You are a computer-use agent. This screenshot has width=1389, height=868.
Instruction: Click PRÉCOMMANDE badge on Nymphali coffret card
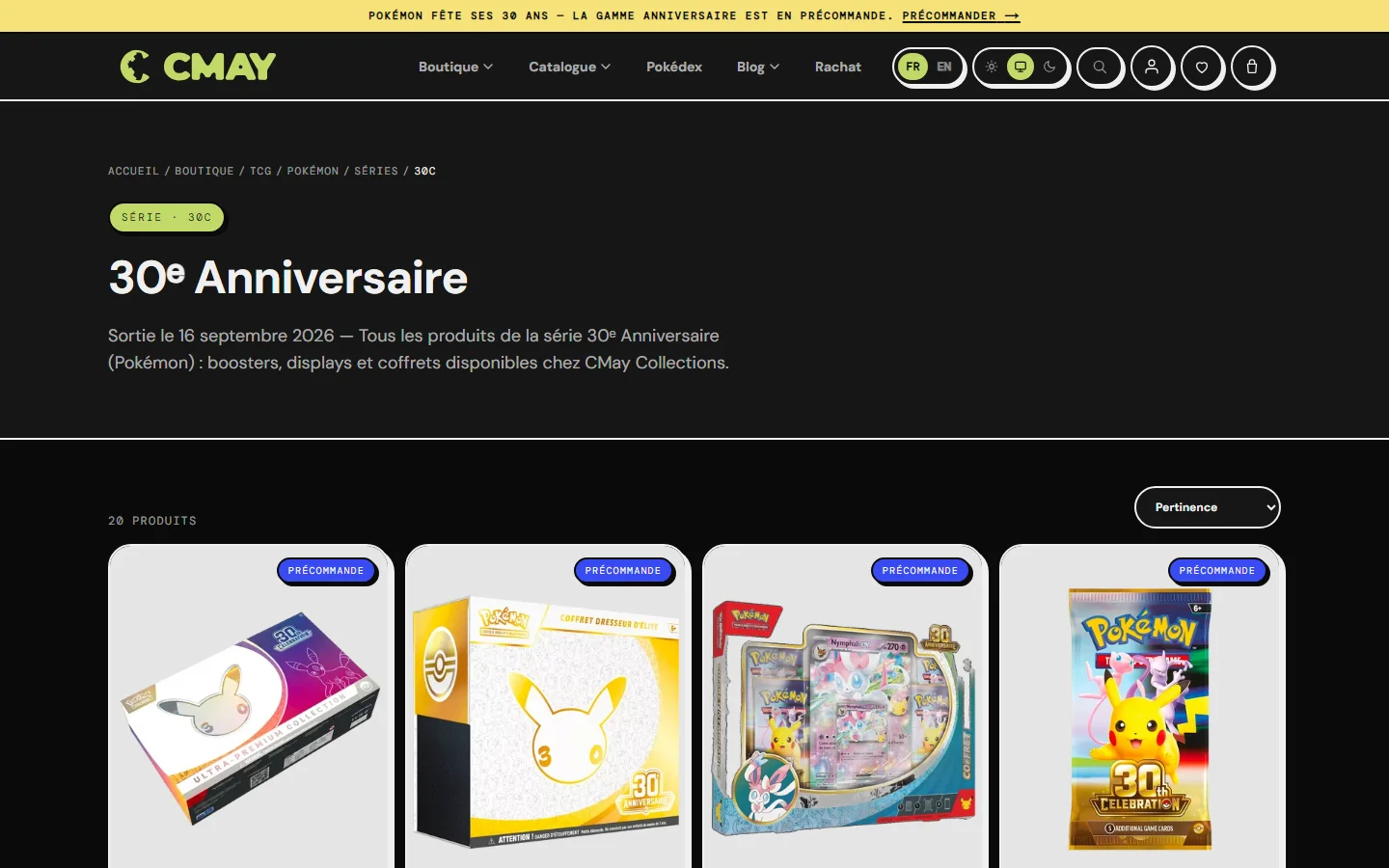point(920,571)
